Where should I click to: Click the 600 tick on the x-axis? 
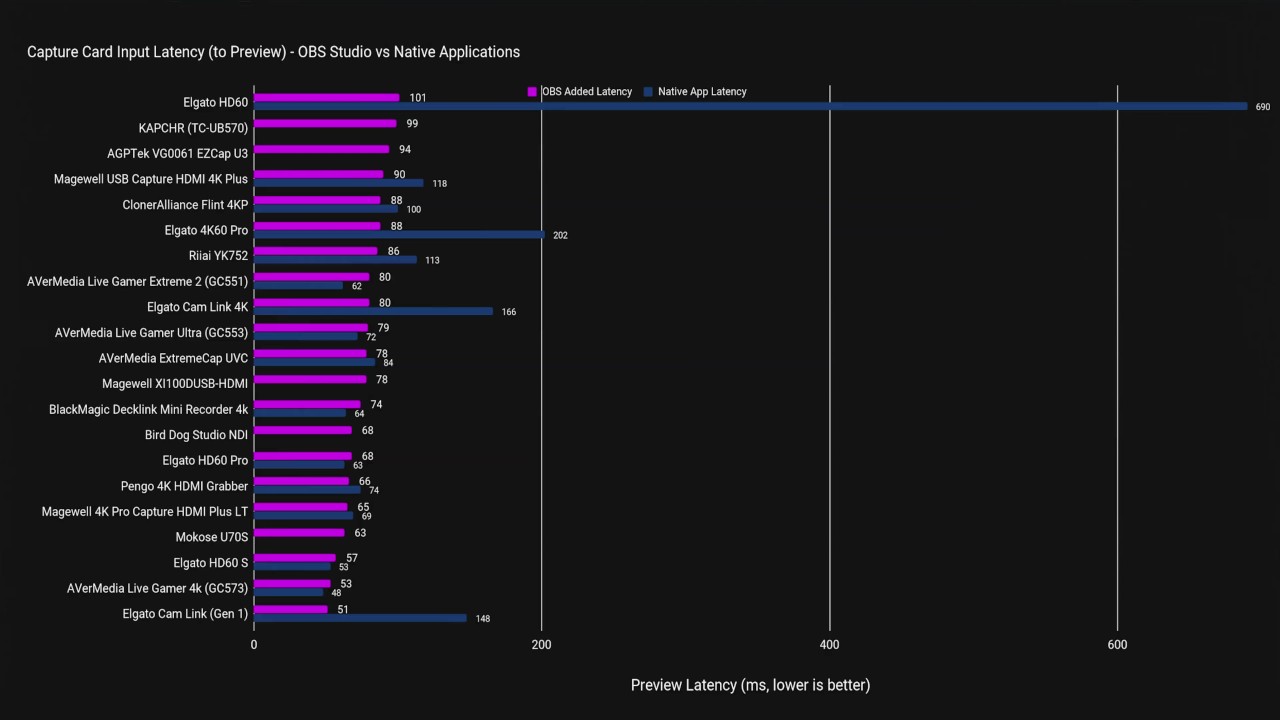click(x=1117, y=645)
